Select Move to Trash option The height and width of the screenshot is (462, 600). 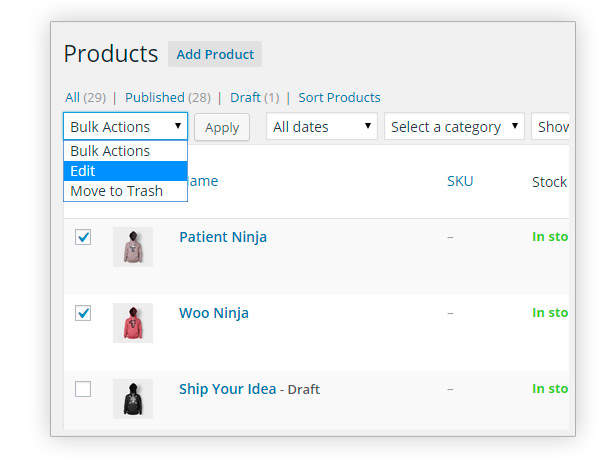click(117, 191)
